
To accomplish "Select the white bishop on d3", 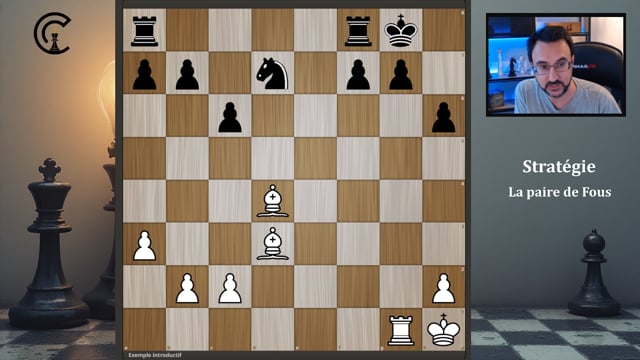I will tap(273, 244).
